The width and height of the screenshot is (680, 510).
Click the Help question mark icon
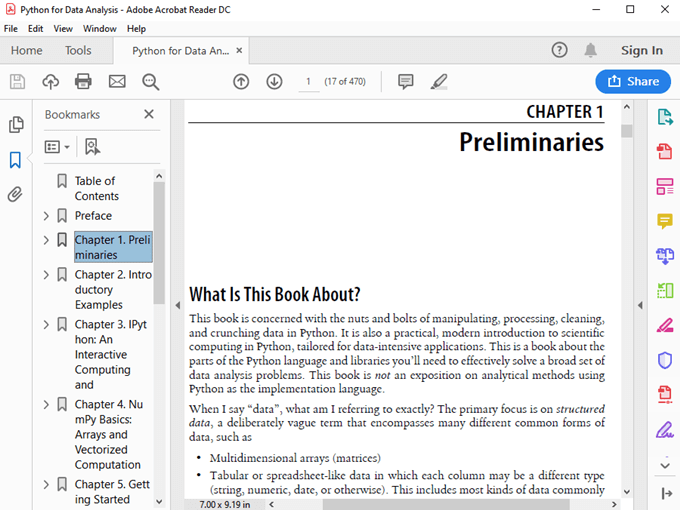(559, 50)
